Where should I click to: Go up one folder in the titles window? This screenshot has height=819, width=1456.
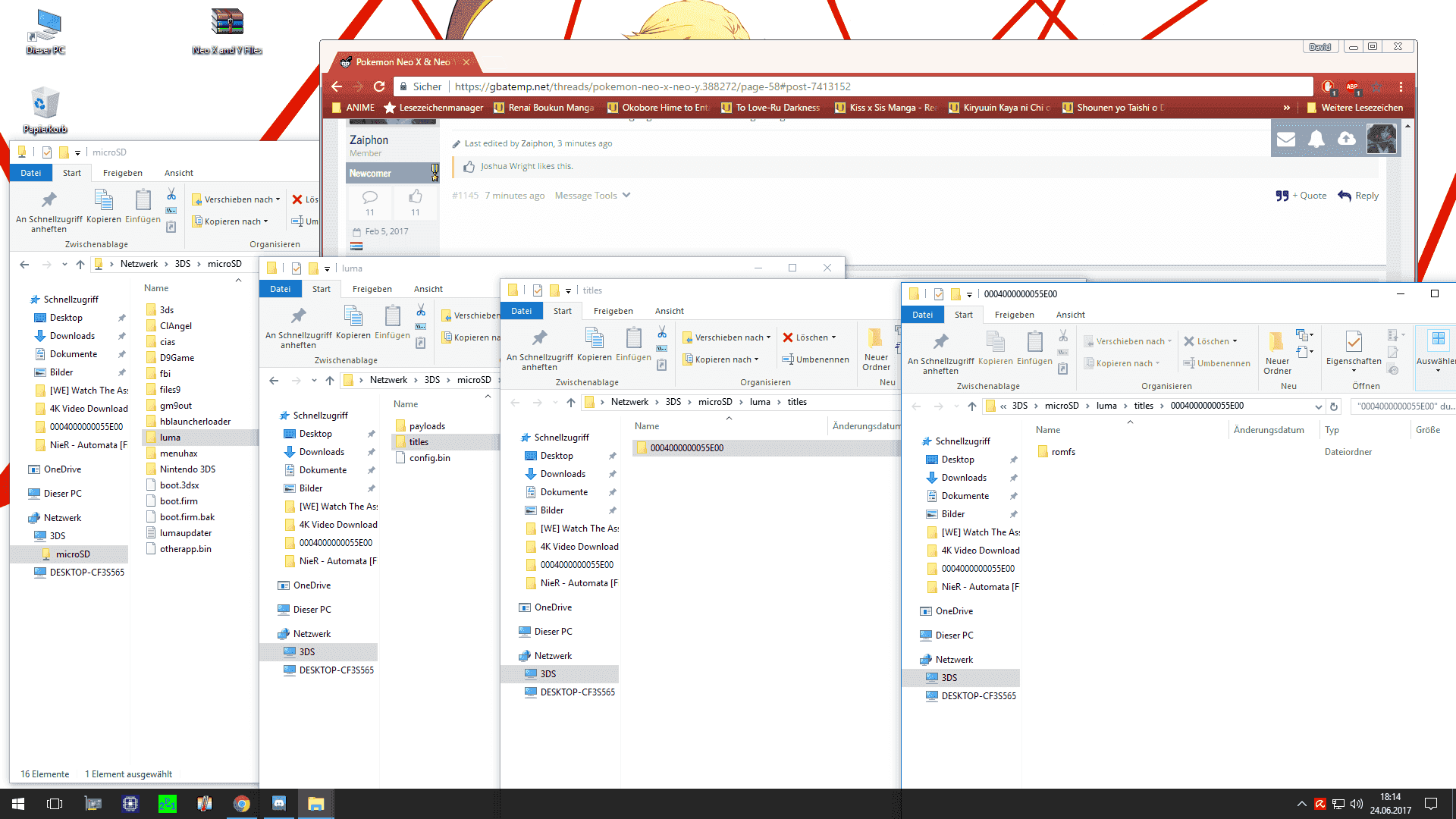click(571, 403)
